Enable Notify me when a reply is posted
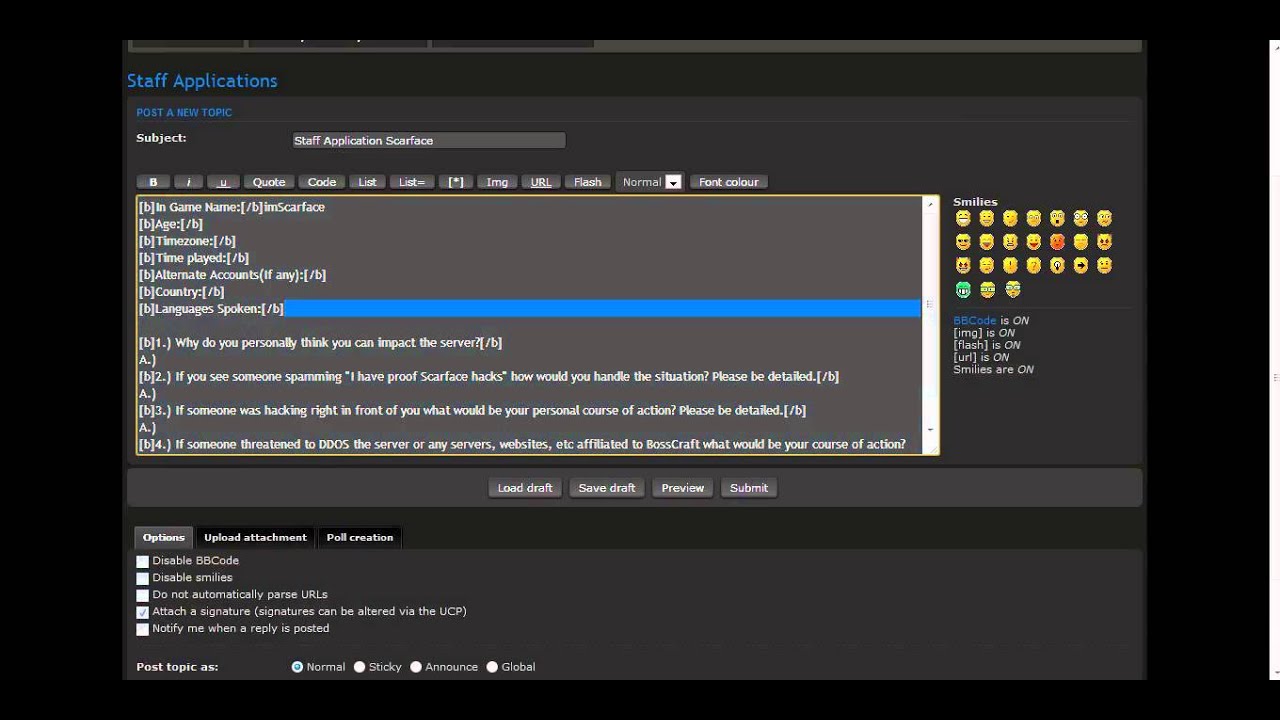Viewport: 1280px width, 720px height. point(143,630)
